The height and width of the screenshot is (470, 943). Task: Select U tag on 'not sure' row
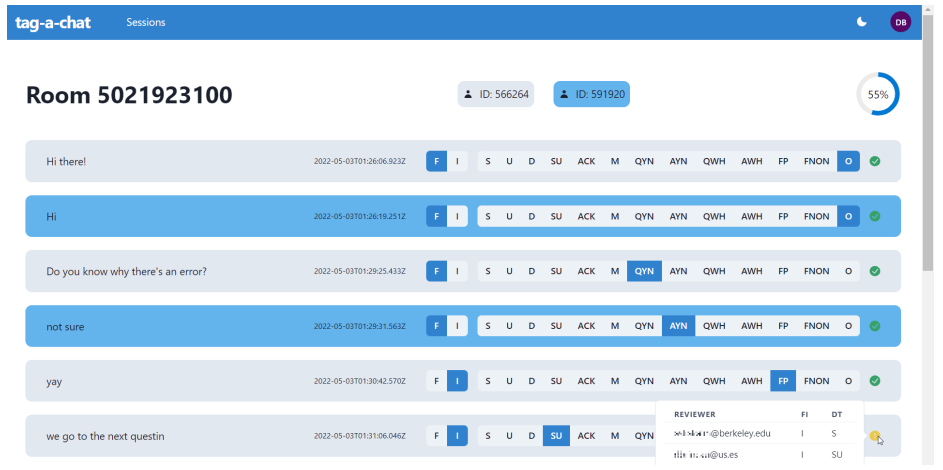click(x=509, y=326)
